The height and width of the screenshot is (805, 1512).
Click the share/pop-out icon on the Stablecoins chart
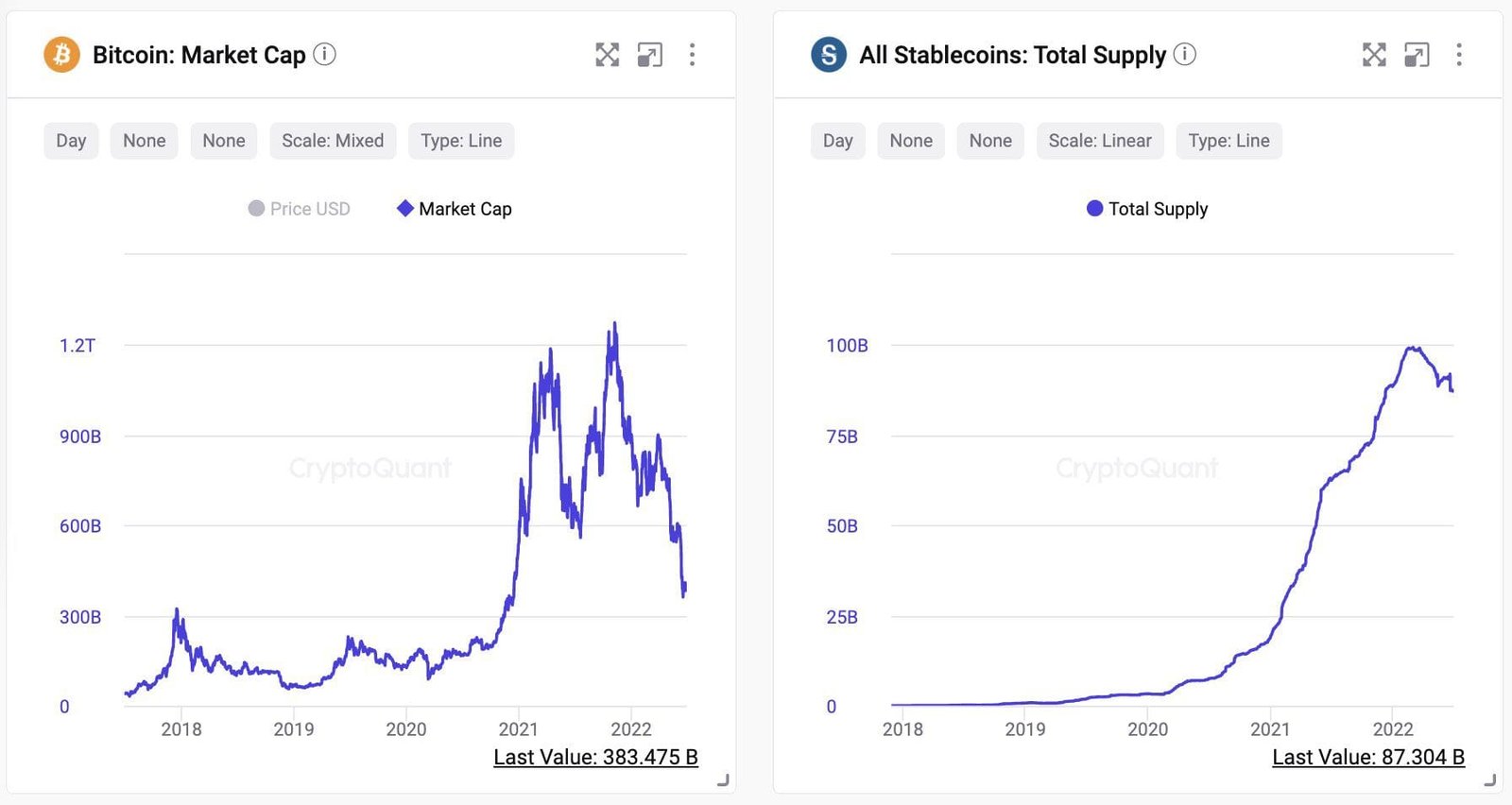[1416, 55]
